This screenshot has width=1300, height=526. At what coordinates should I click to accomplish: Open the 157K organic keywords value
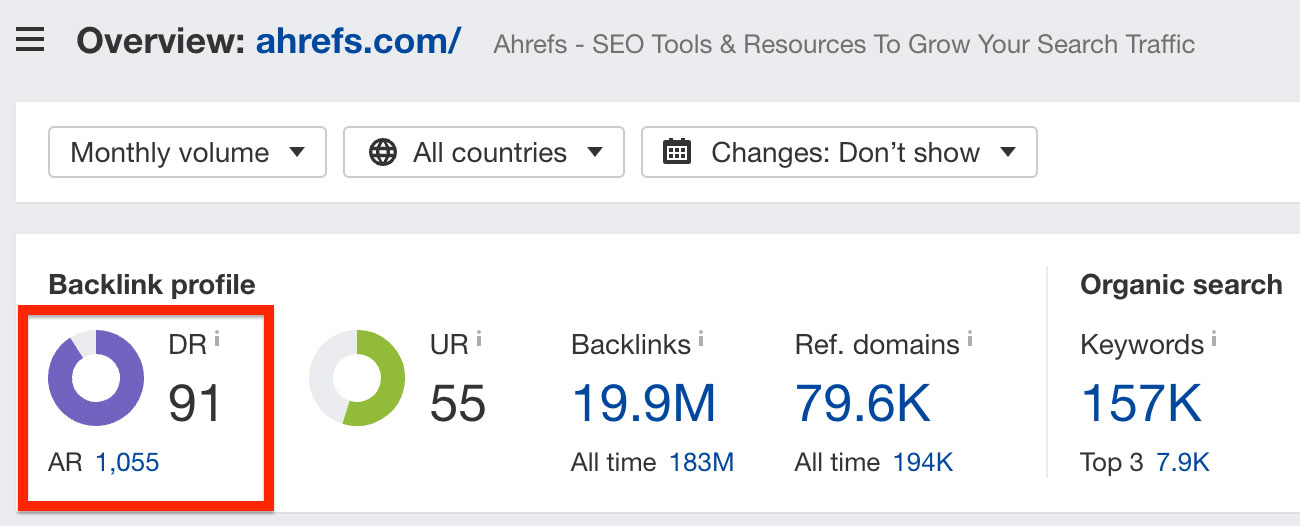[1141, 403]
